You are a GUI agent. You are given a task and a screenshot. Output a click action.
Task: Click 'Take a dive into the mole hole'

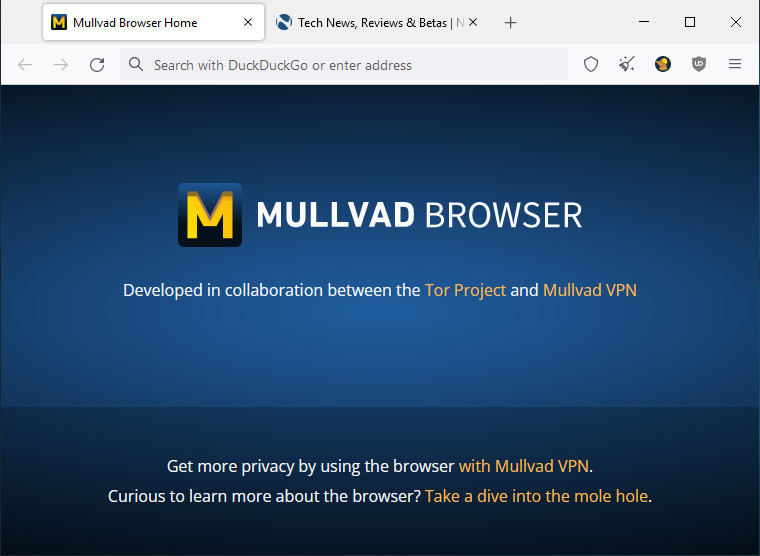pyautogui.click(x=536, y=496)
